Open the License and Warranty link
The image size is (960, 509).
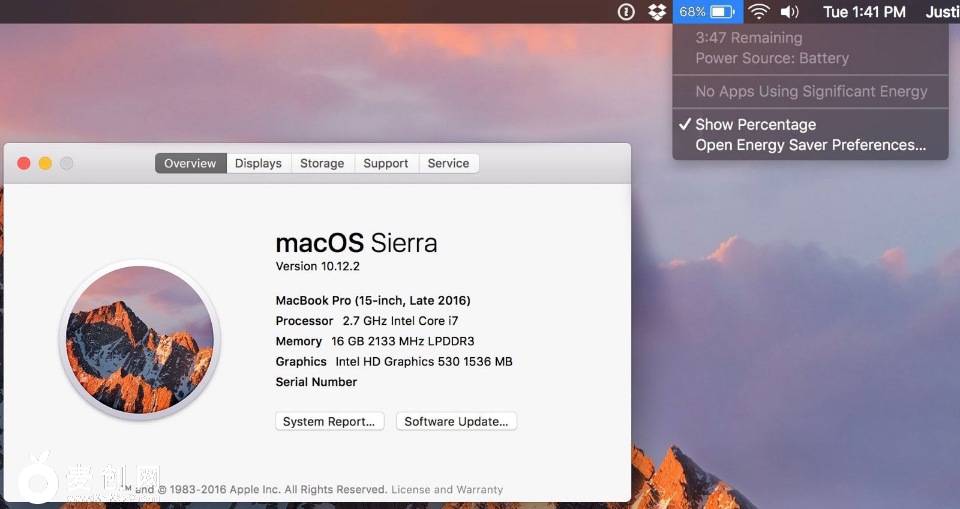pos(447,490)
